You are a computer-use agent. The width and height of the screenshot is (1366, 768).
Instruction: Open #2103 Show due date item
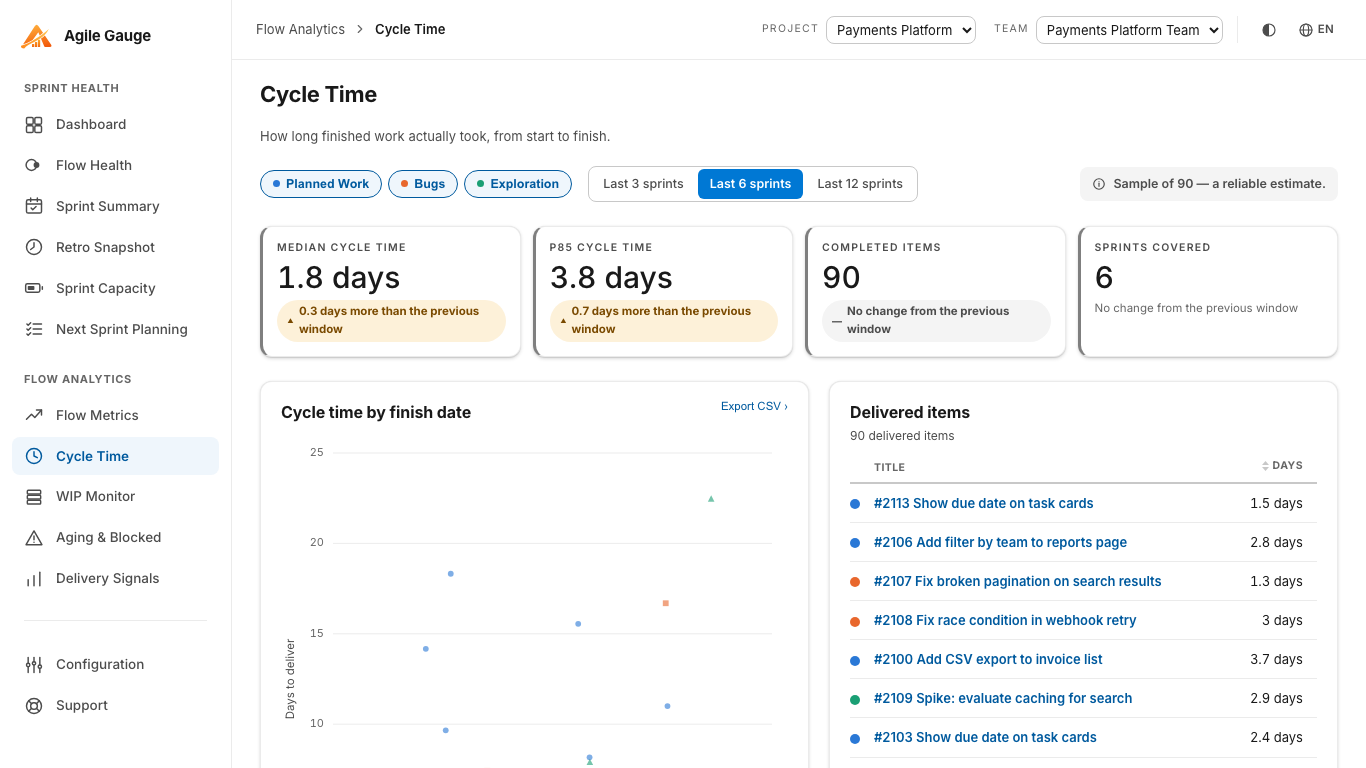pyautogui.click(x=985, y=737)
